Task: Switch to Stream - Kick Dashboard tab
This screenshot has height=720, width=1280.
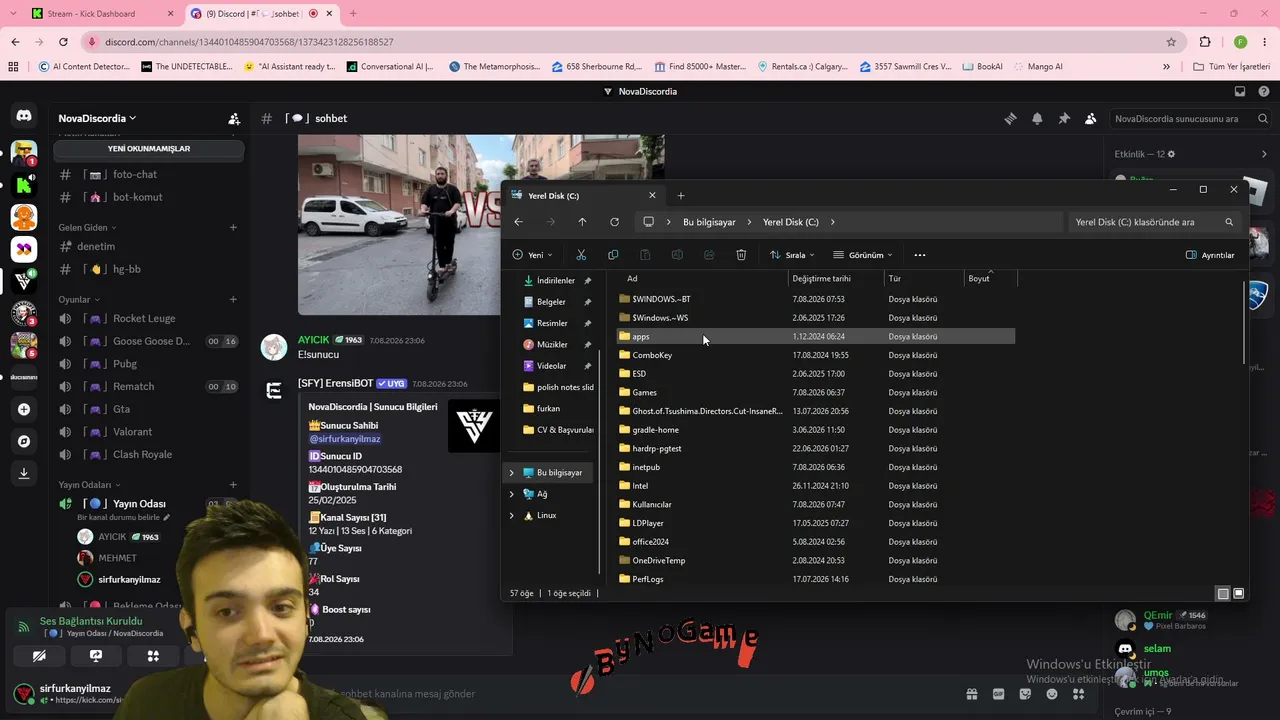Action: 100,14
